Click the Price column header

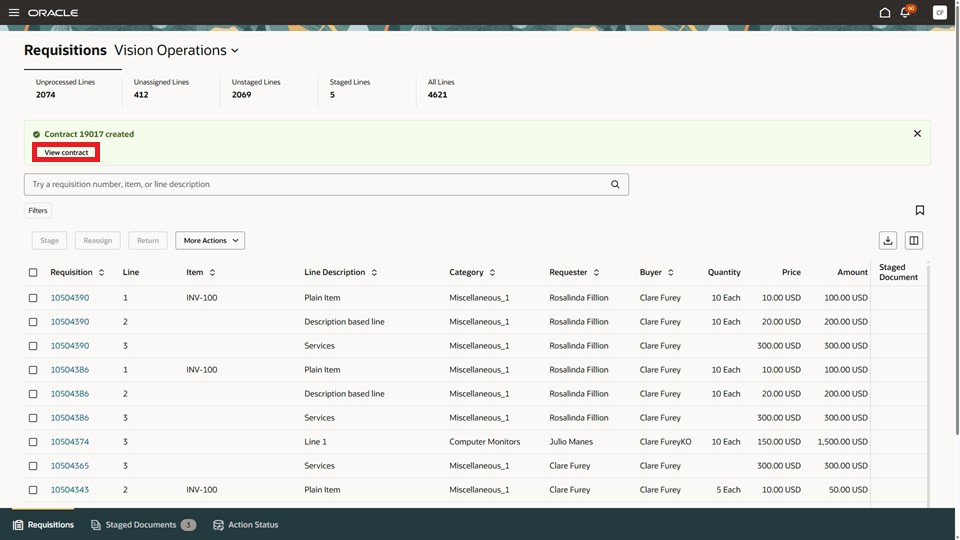point(791,272)
